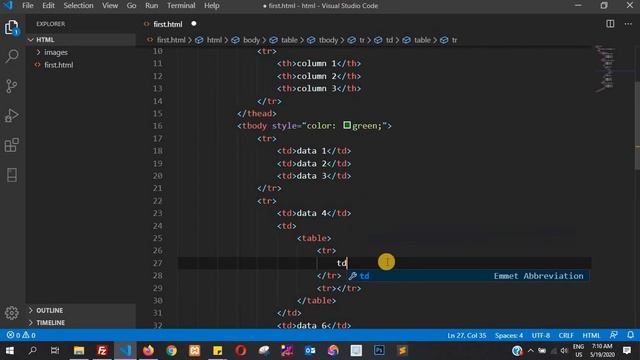
Task: Open FileZilla from the taskbar
Action: 102,351
